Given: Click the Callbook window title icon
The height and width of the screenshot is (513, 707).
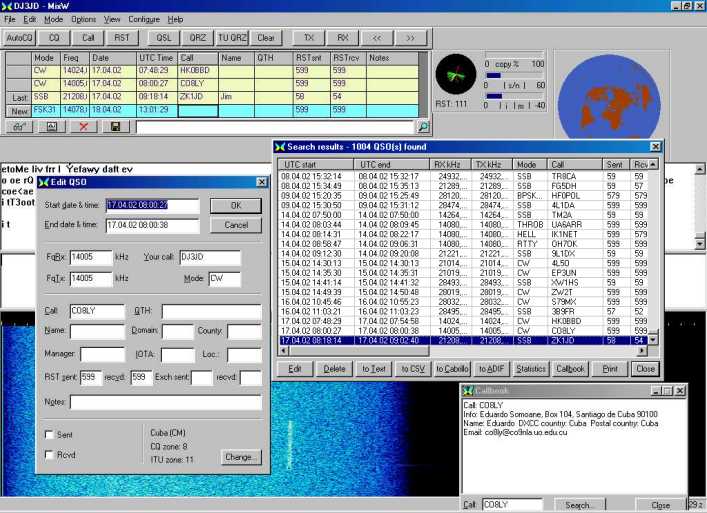Looking at the screenshot, I should pos(468,390).
